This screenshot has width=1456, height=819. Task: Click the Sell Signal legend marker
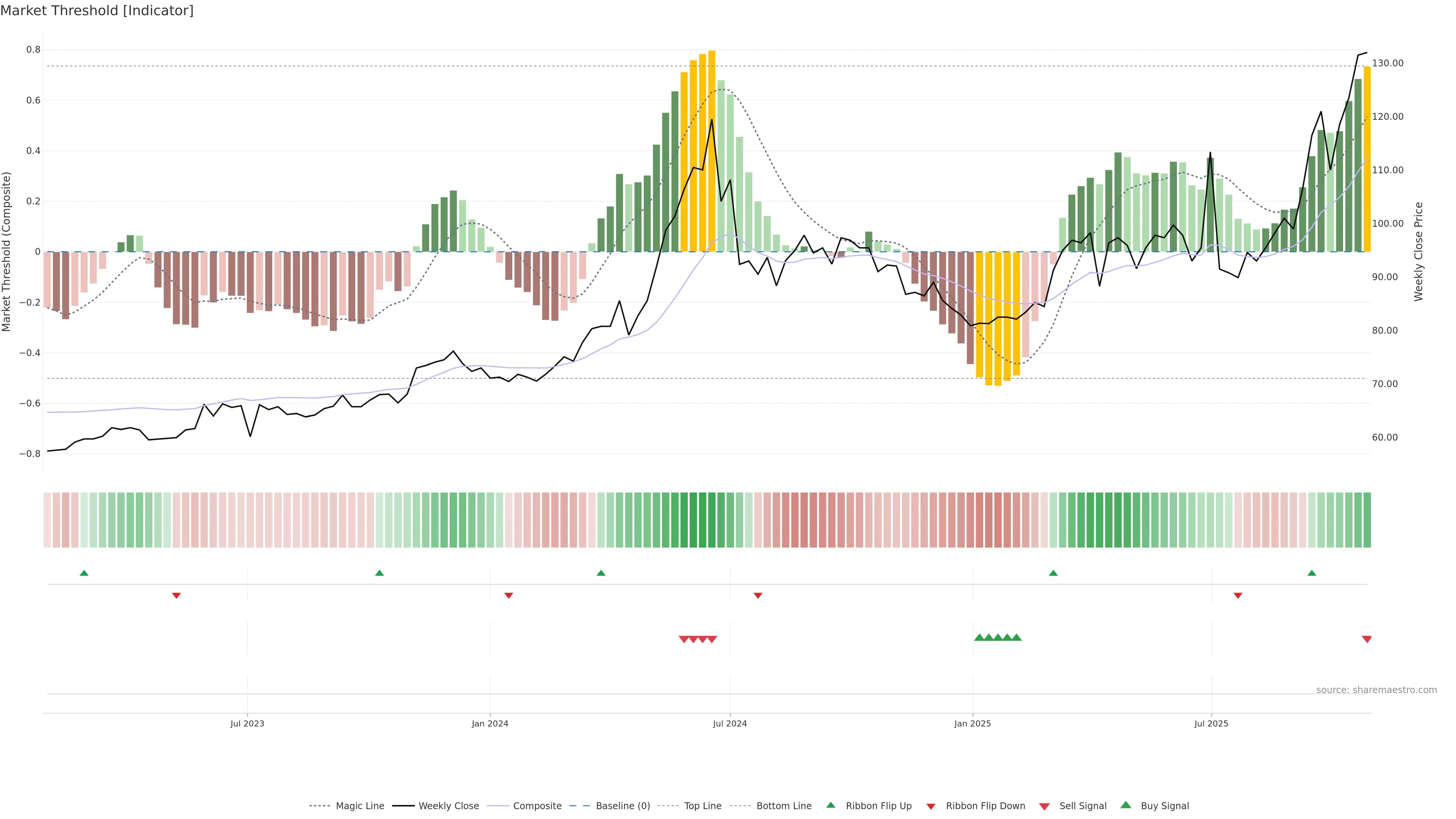pyautogui.click(x=1044, y=806)
